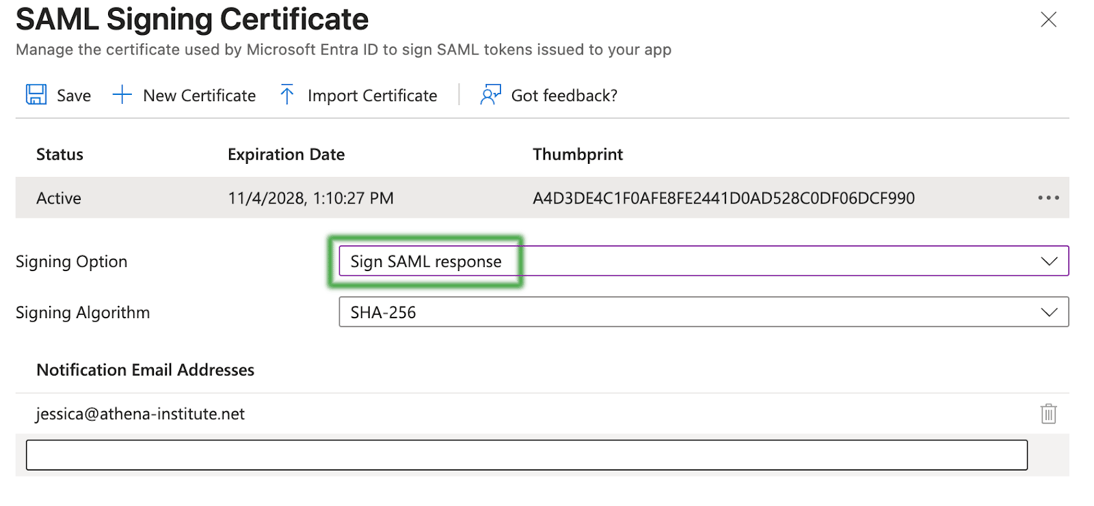Click the certificate thumbprint value
This screenshot has height=506, width=1094.
point(723,198)
